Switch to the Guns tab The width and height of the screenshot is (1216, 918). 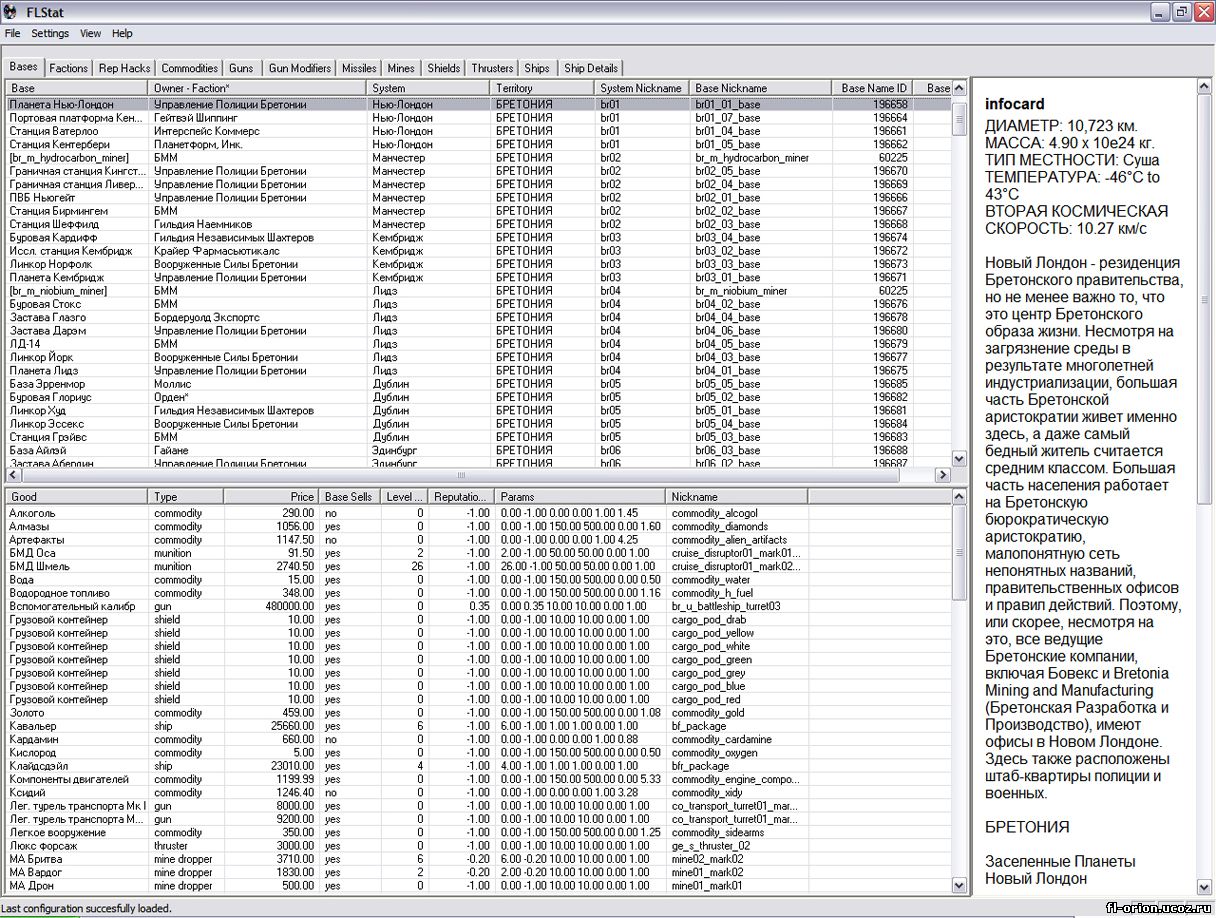[x=241, y=68]
